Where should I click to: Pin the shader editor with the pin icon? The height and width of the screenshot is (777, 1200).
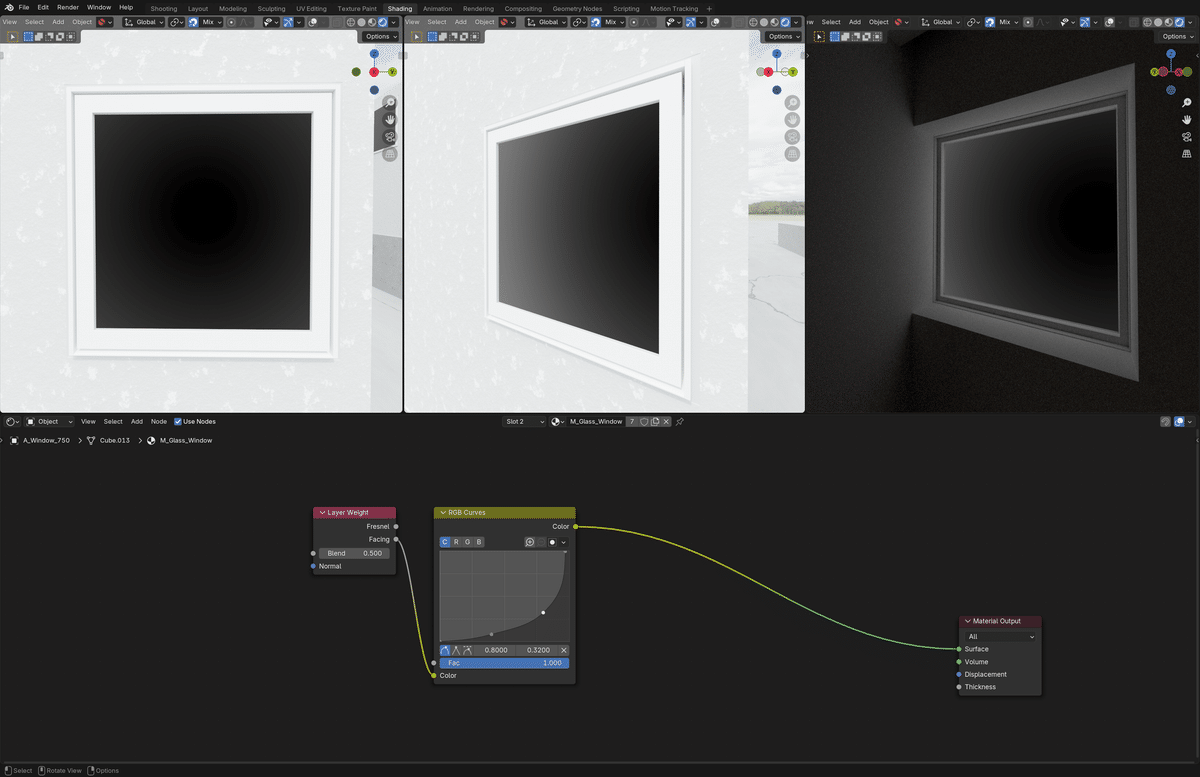tap(679, 421)
